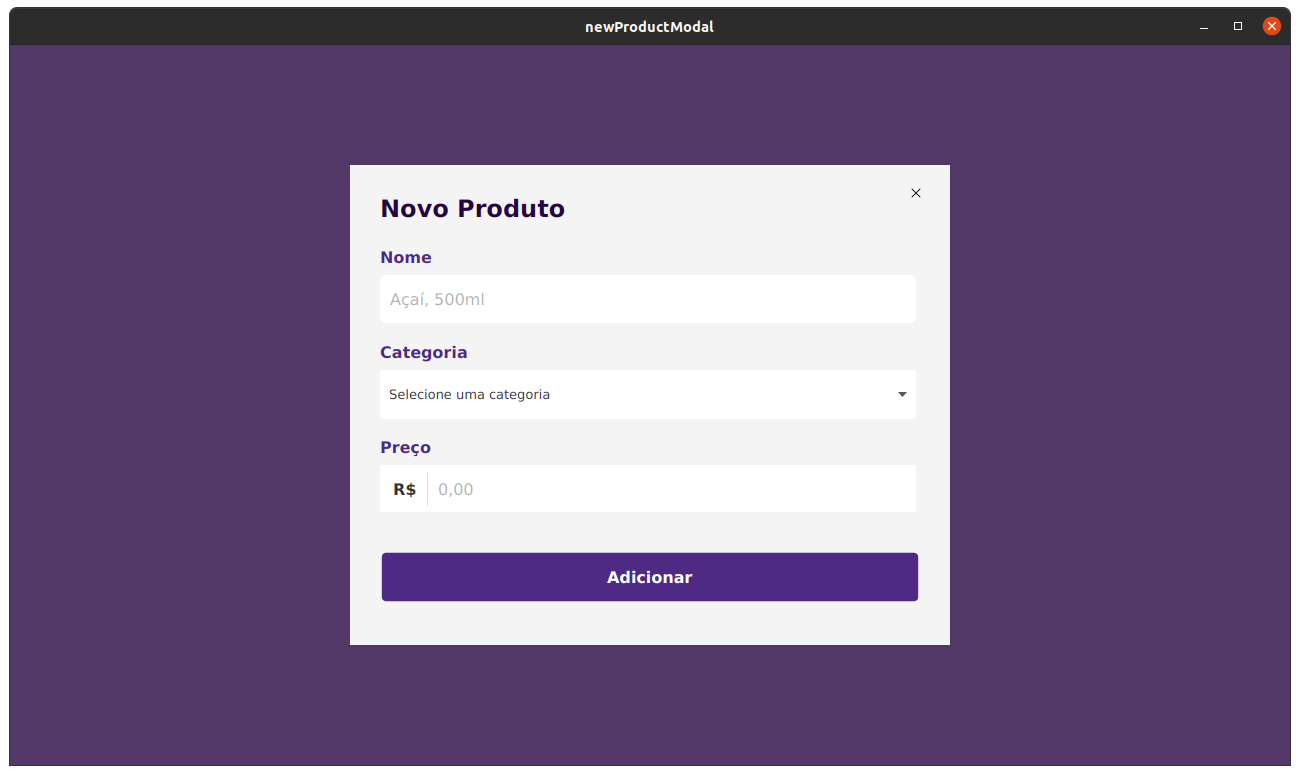The height and width of the screenshot is (775, 1300).
Task: Minimize the newProductModal window
Action: (1204, 27)
